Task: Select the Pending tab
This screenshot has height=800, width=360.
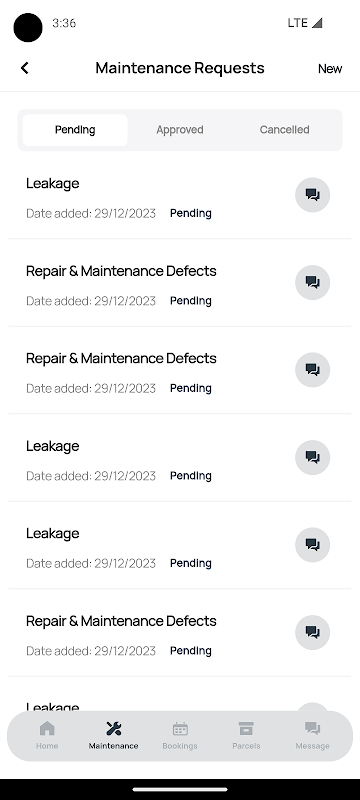Action: point(75,130)
